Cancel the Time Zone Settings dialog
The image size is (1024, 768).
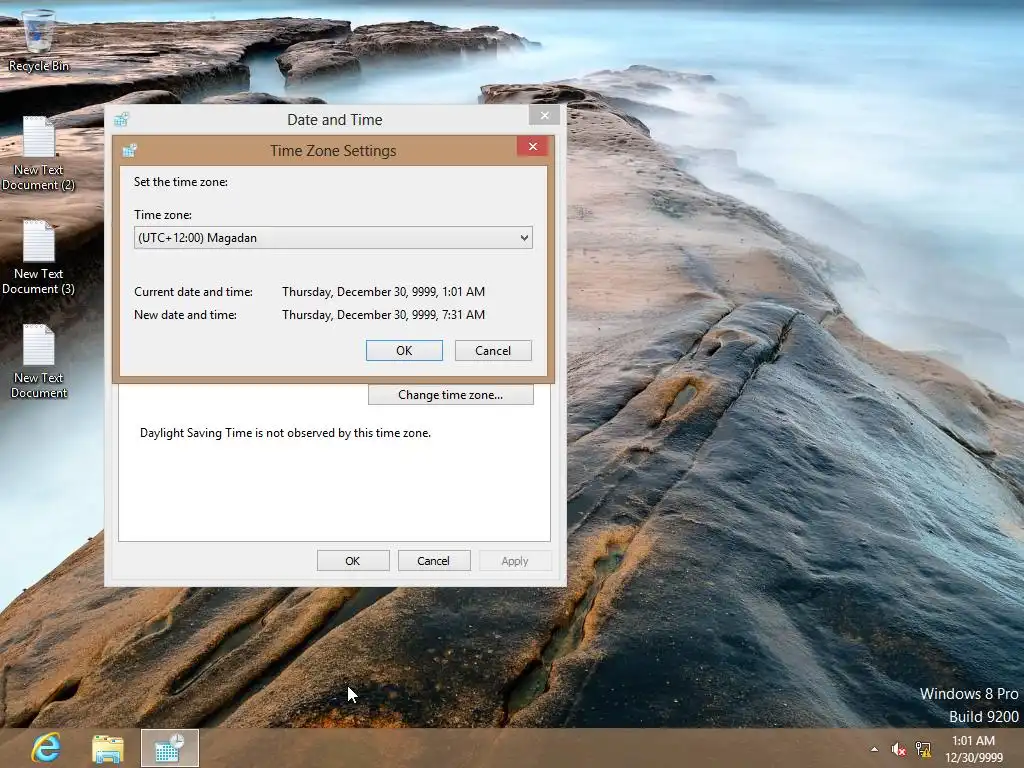pyautogui.click(x=493, y=351)
